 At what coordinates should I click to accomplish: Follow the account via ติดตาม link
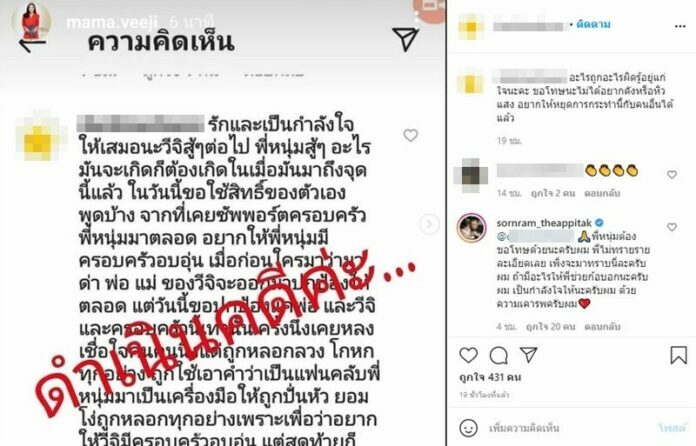593,24
